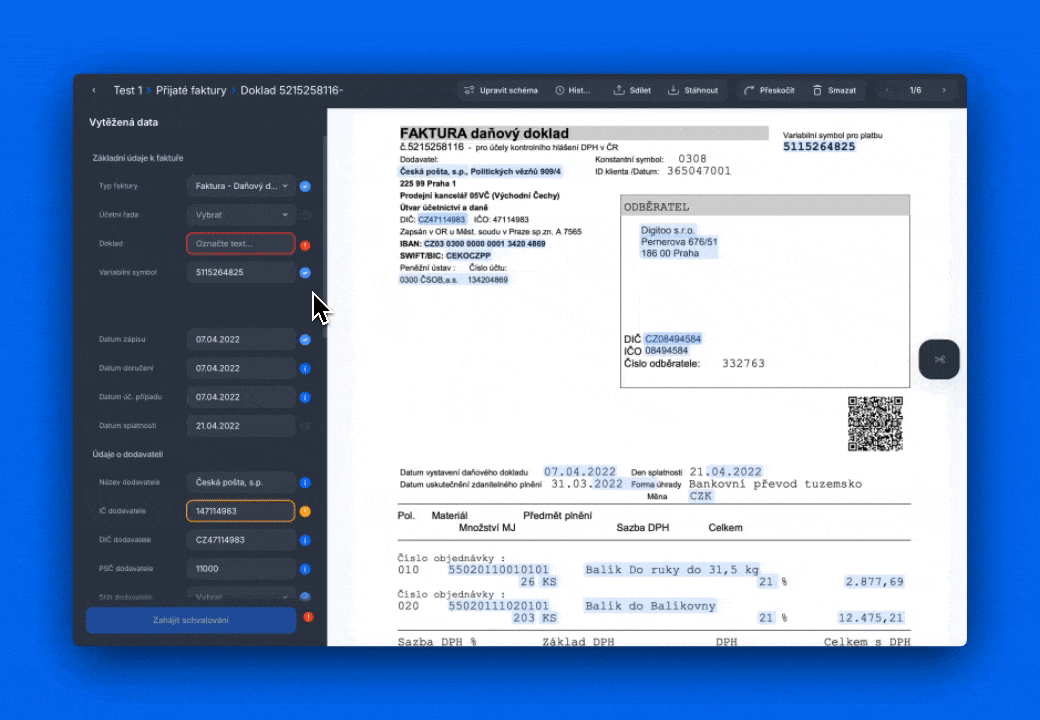Open Typ faktury dropdown
This screenshot has width=1040, height=720.
tap(241, 186)
